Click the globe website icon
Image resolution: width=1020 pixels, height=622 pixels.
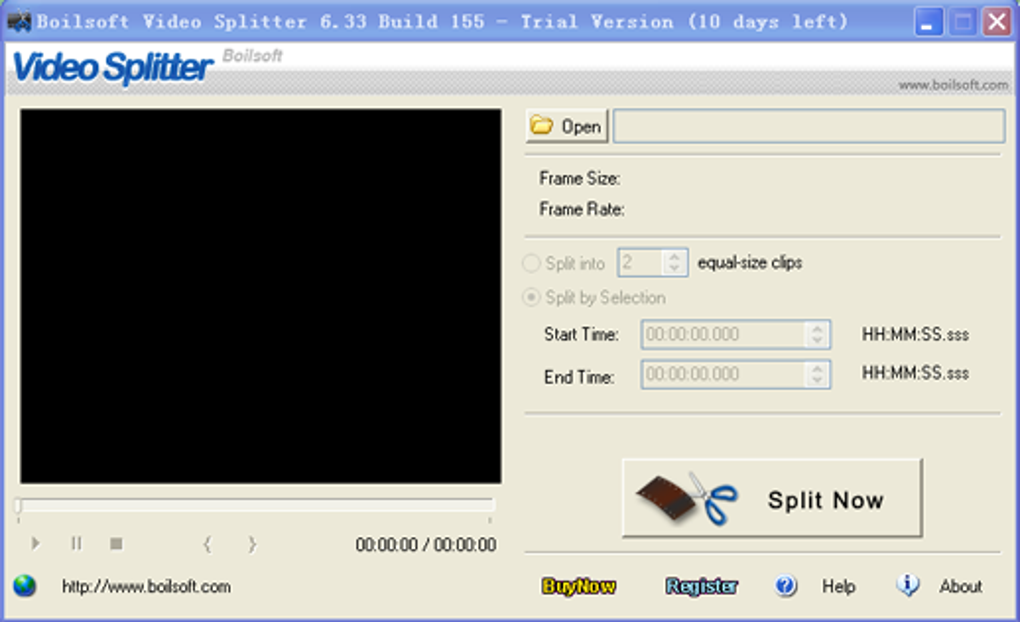25,586
